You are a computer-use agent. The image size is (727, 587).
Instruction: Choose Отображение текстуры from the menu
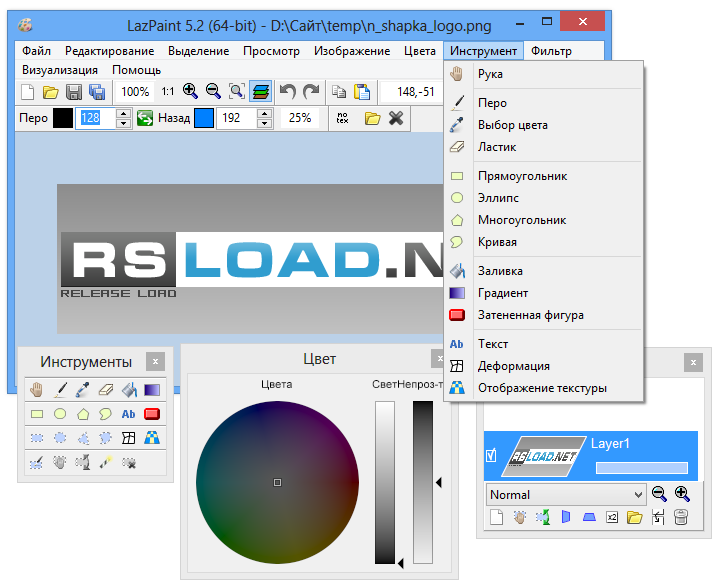tap(542, 388)
